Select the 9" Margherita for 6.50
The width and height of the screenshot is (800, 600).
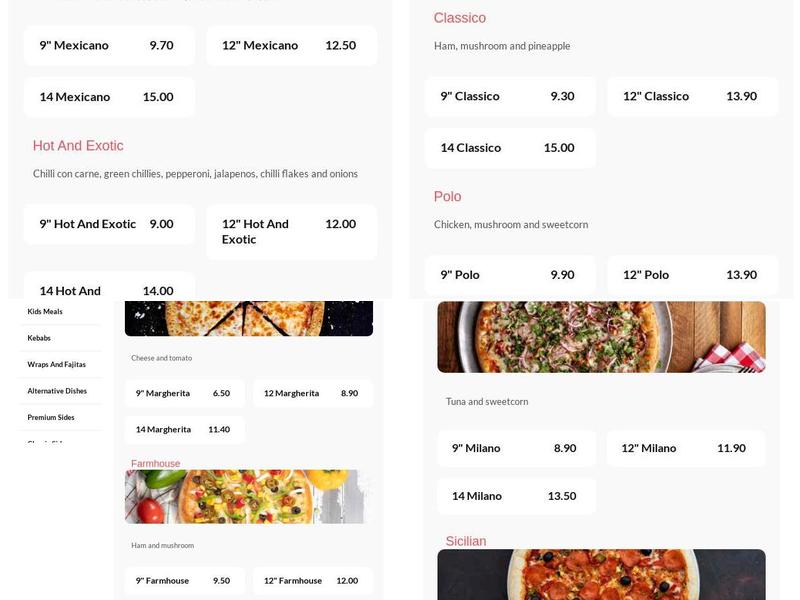(x=185, y=393)
